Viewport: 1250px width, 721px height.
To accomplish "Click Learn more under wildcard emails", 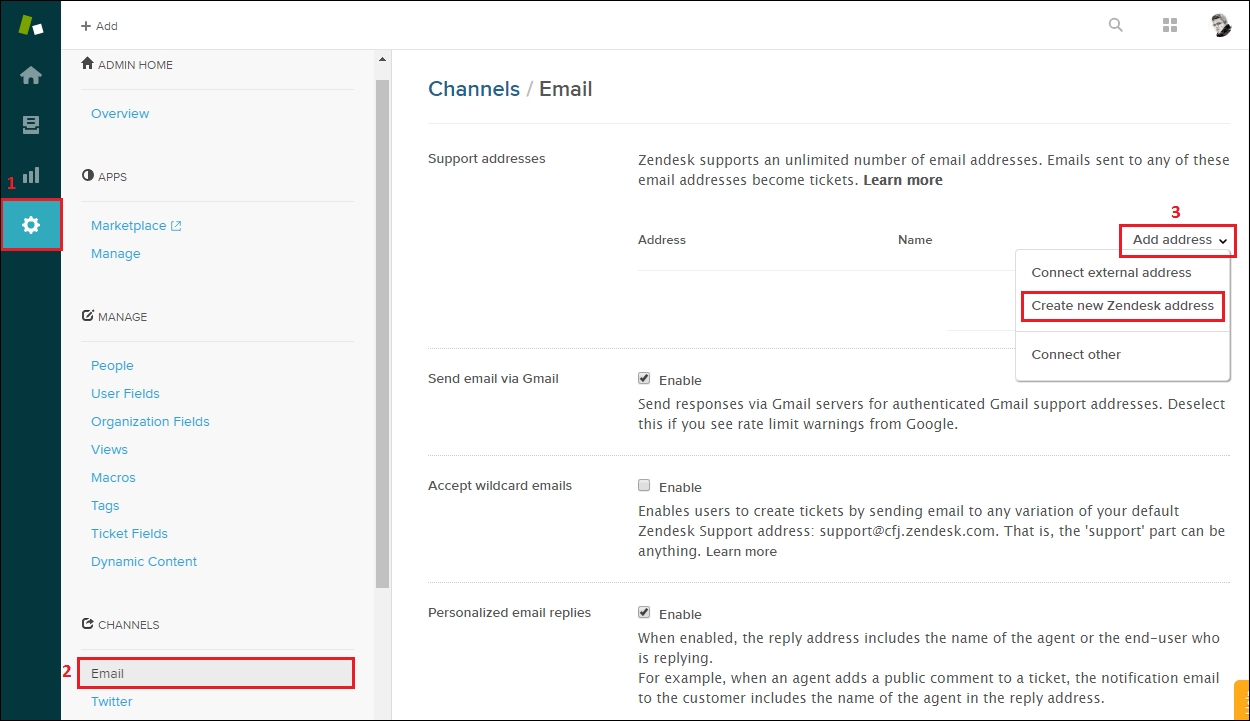I will point(741,551).
